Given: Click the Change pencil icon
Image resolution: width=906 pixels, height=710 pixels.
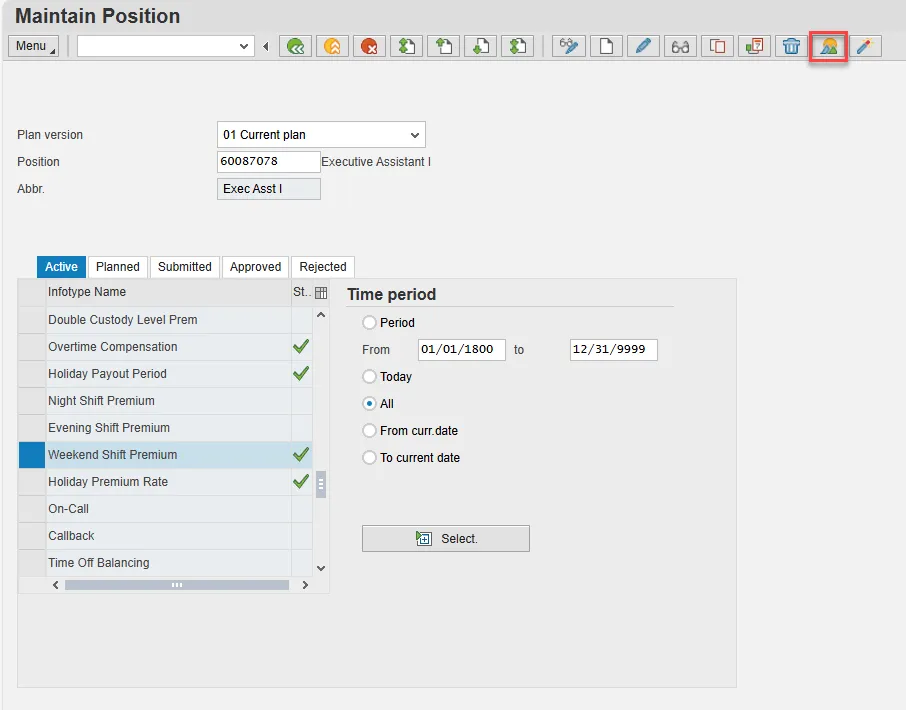Looking at the screenshot, I should [x=643, y=46].
